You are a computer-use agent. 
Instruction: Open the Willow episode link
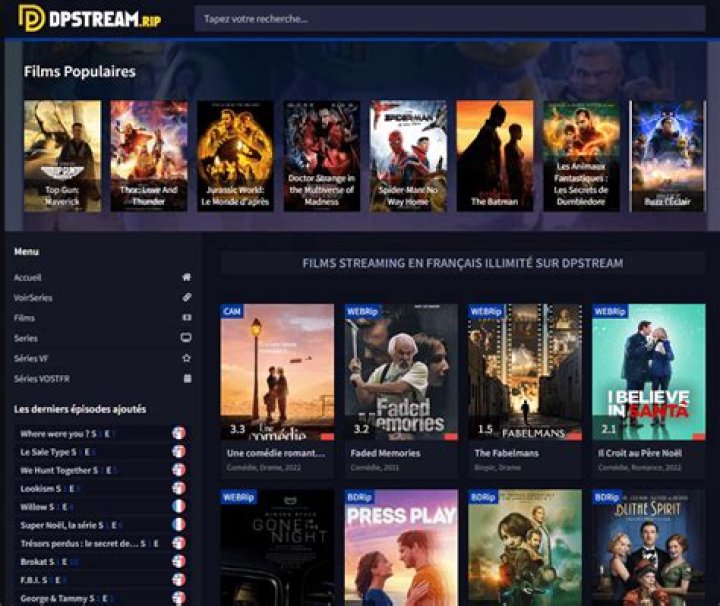[45, 507]
